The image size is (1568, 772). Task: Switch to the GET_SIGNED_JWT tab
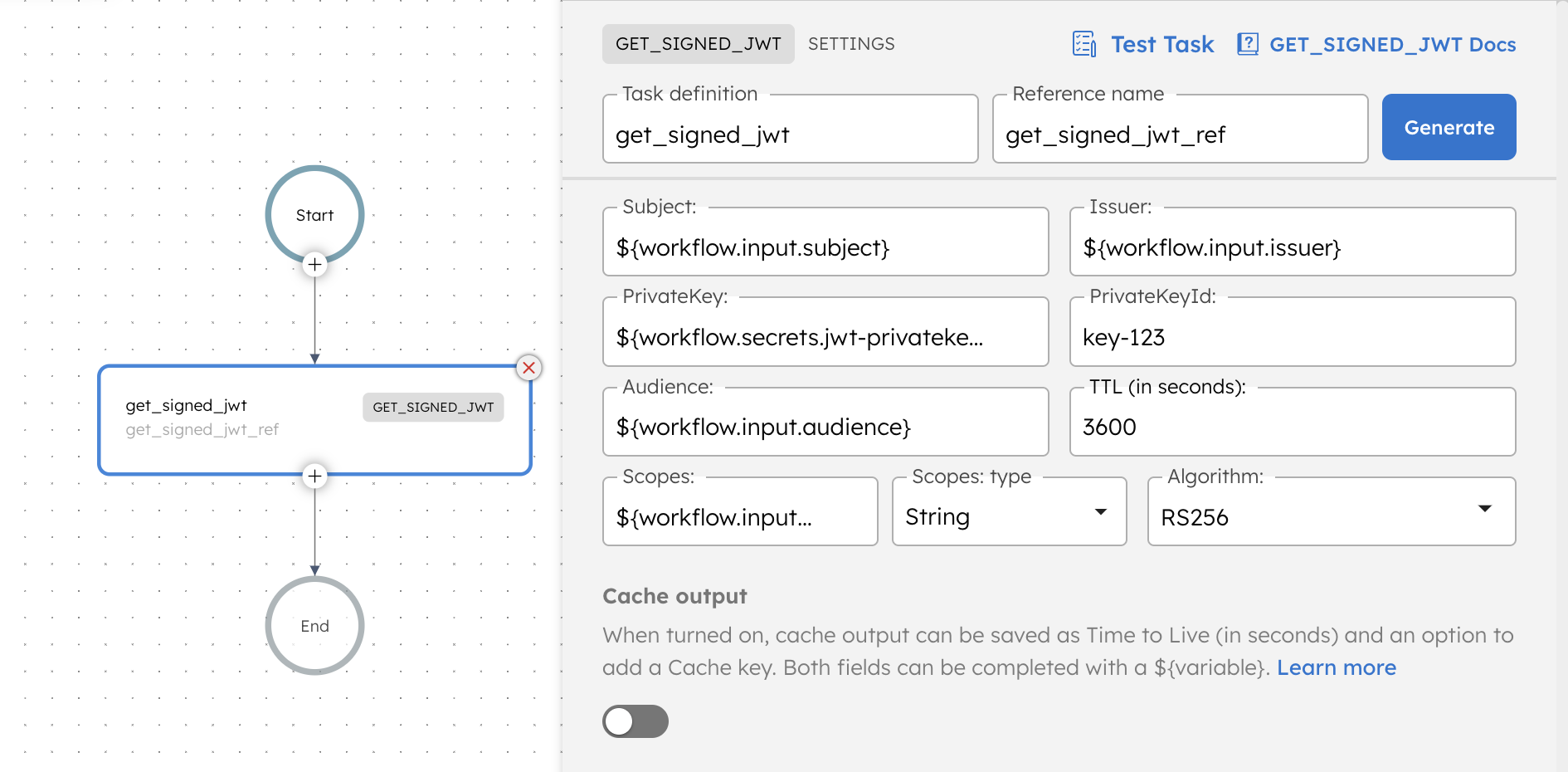point(699,44)
